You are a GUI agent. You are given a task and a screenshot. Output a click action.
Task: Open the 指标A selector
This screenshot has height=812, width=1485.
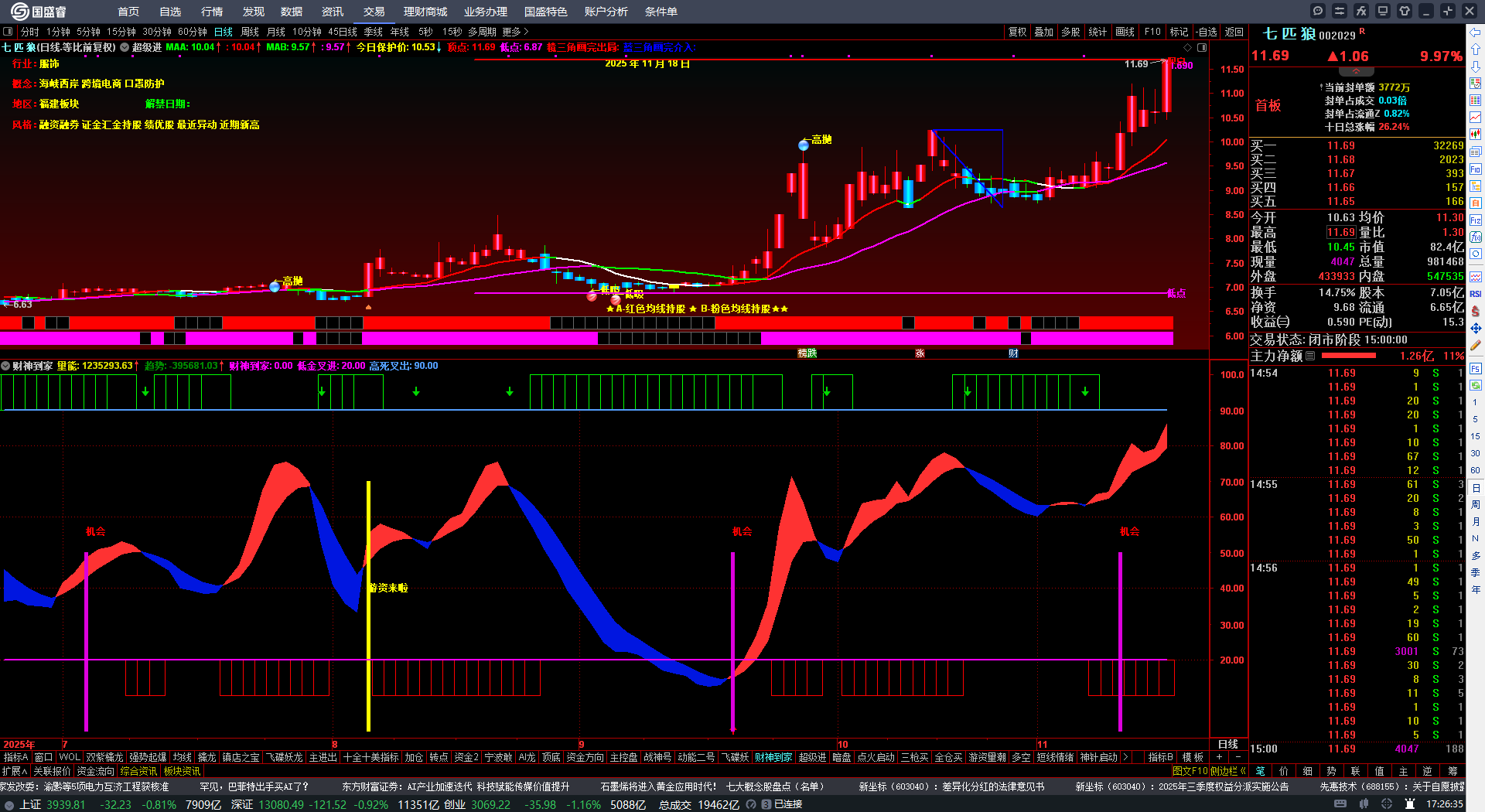pyautogui.click(x=15, y=757)
